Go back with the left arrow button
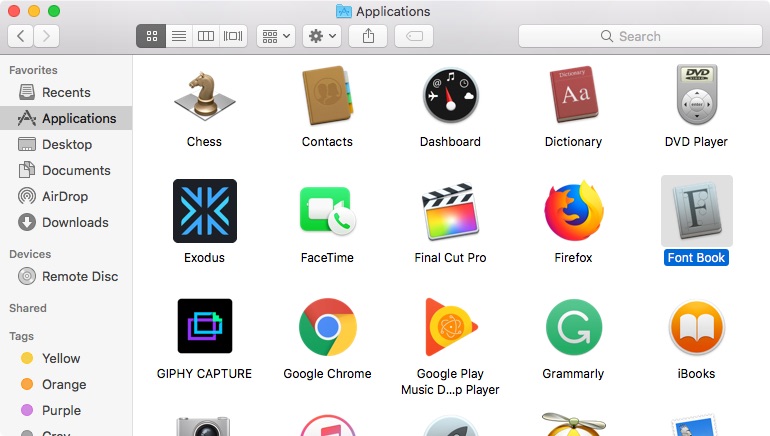 (21, 36)
